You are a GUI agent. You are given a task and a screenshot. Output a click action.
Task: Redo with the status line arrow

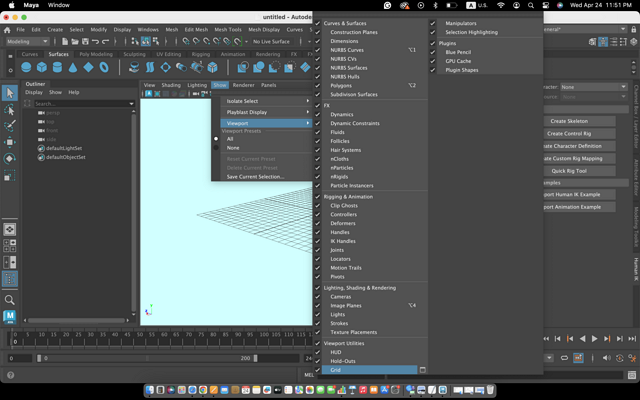(x=105, y=41)
